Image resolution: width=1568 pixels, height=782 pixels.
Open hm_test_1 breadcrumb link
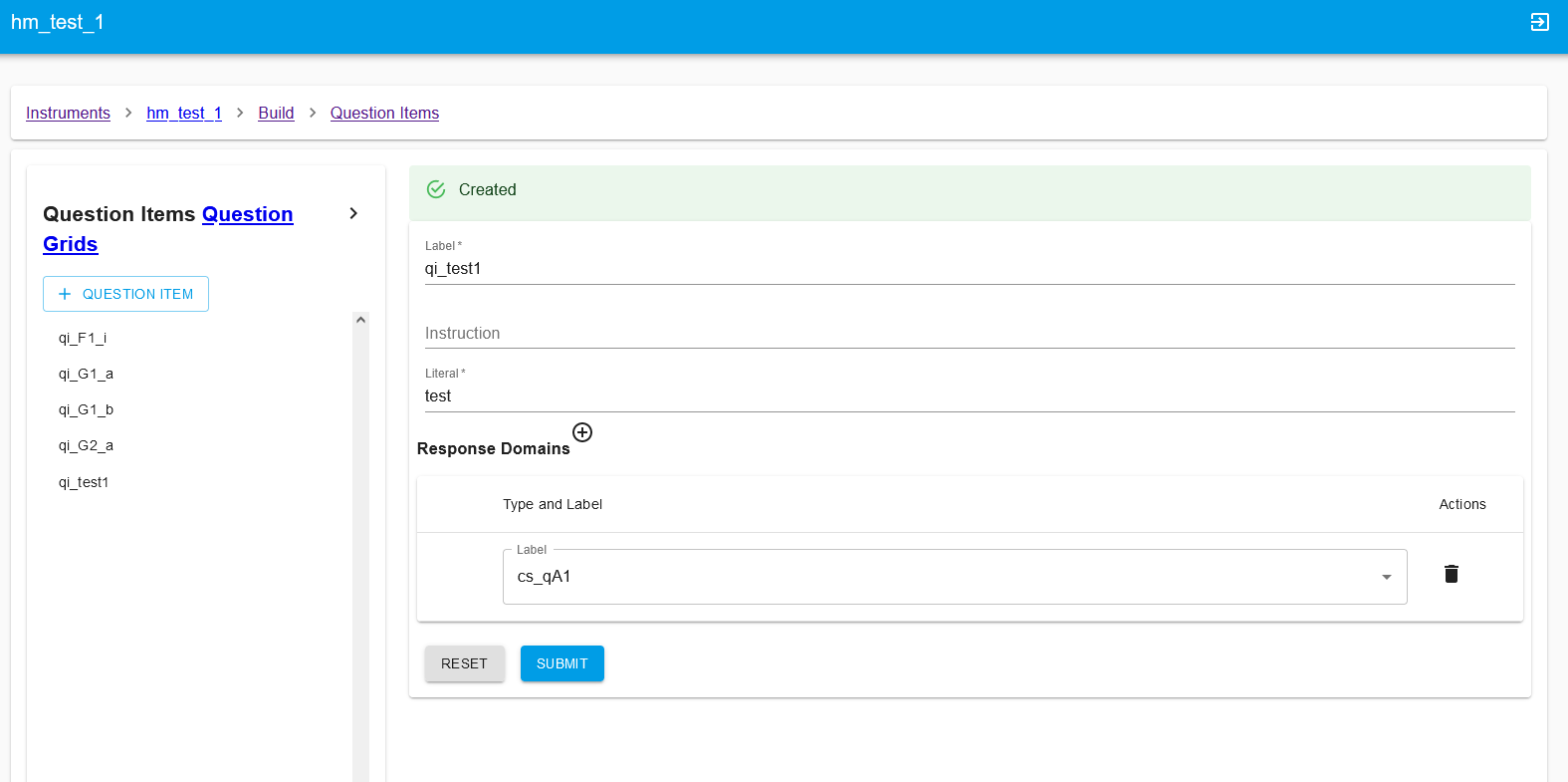(x=184, y=113)
